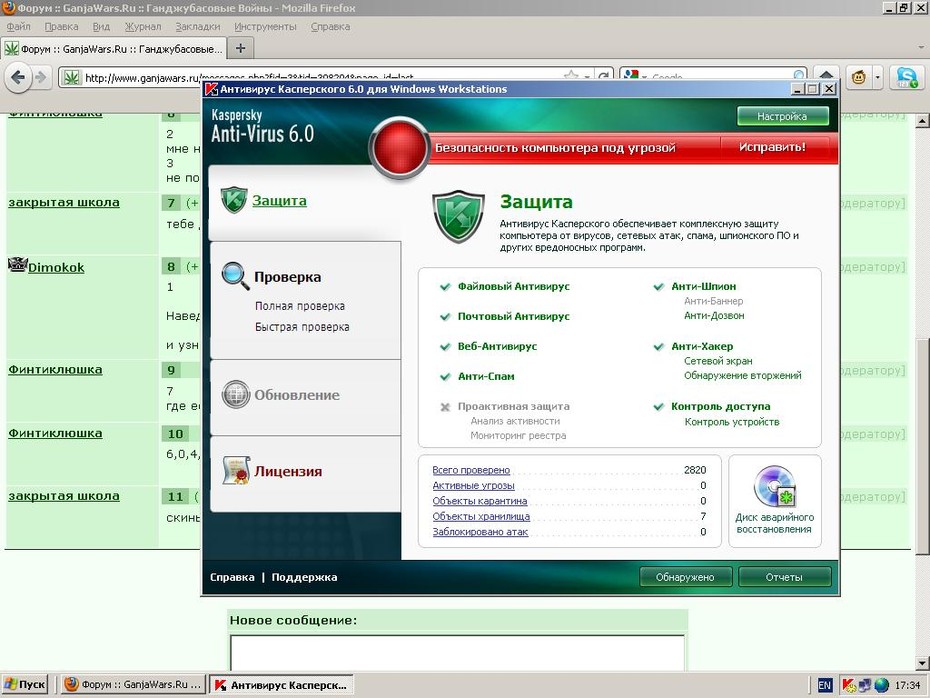
Task: Click the red security status indicator
Action: click(399, 146)
